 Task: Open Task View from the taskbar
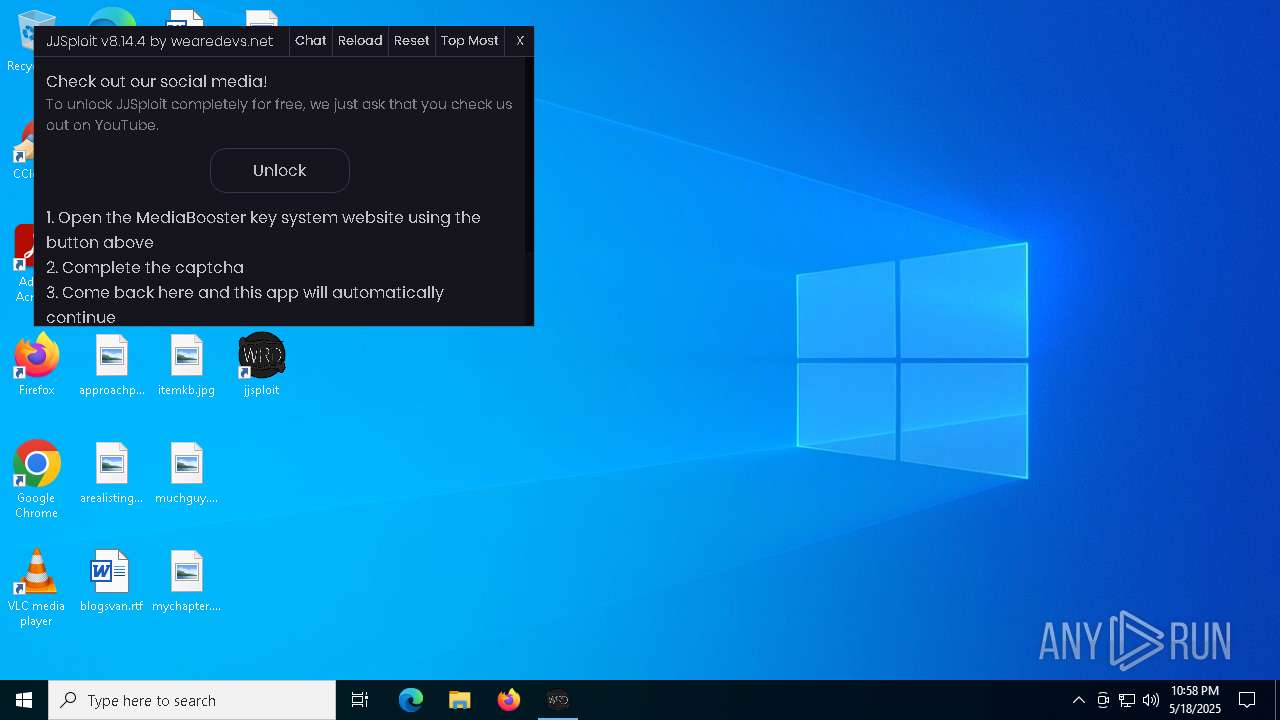tap(360, 700)
